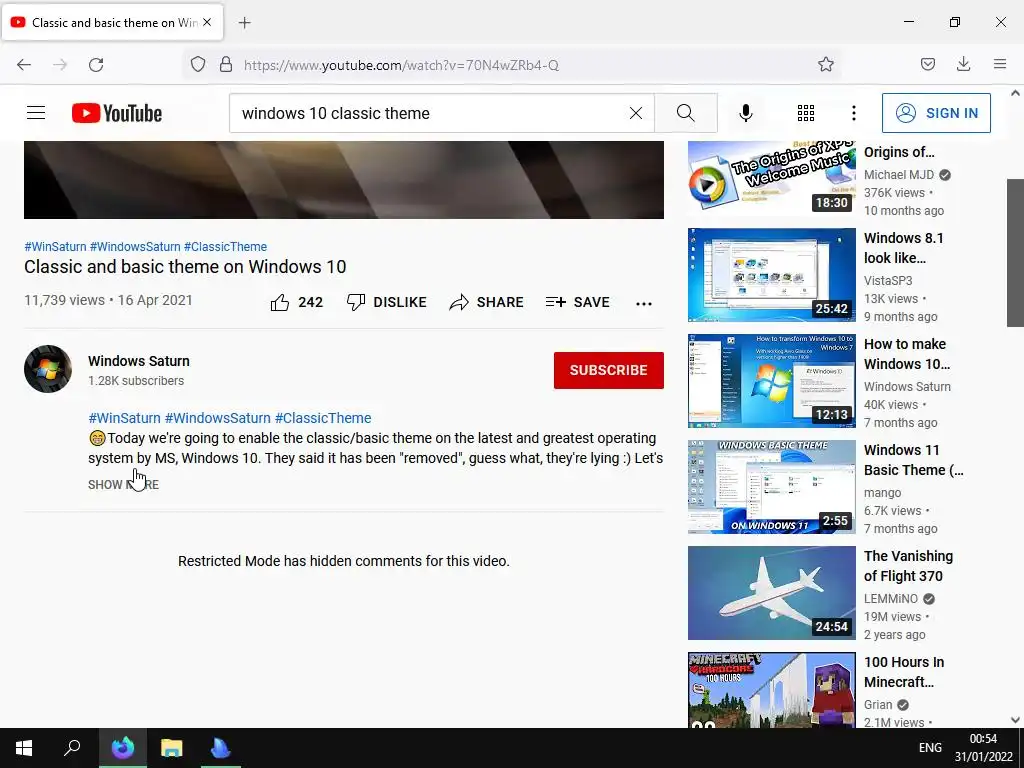The width and height of the screenshot is (1024, 768).
Task: Click the search magnifier button
Action: click(x=686, y=113)
